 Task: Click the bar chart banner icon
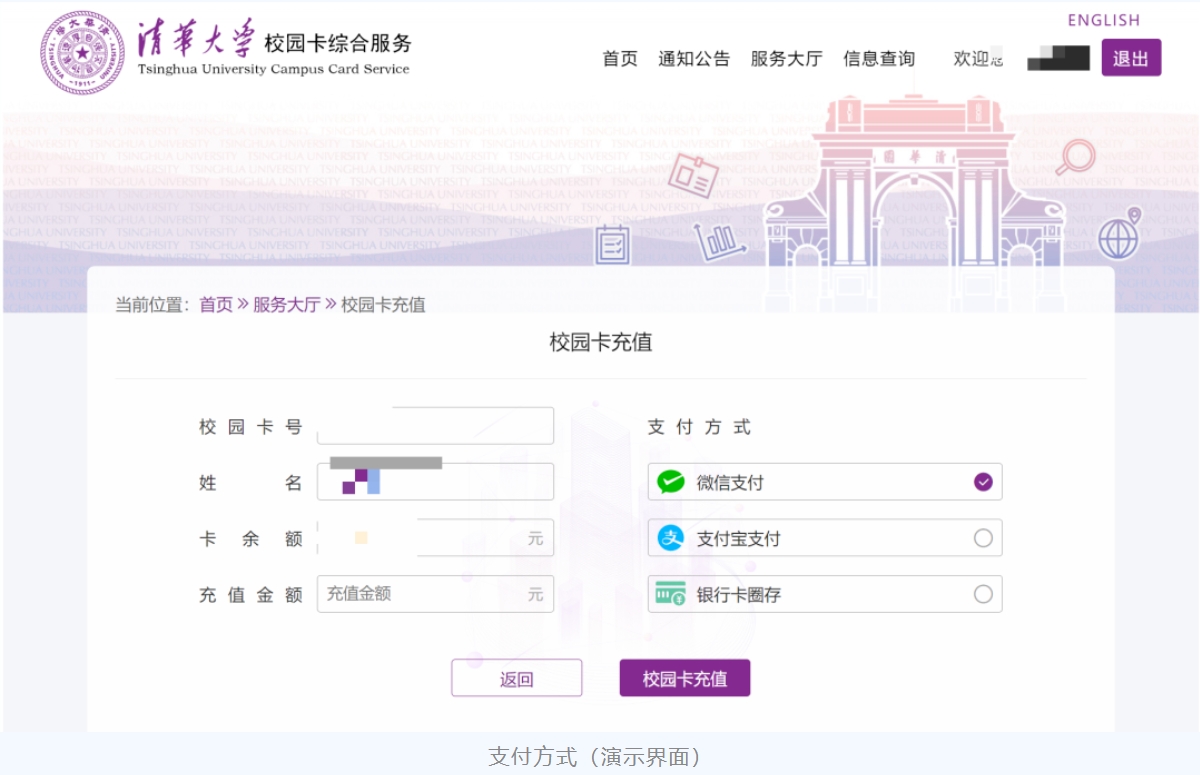pyautogui.click(x=720, y=241)
